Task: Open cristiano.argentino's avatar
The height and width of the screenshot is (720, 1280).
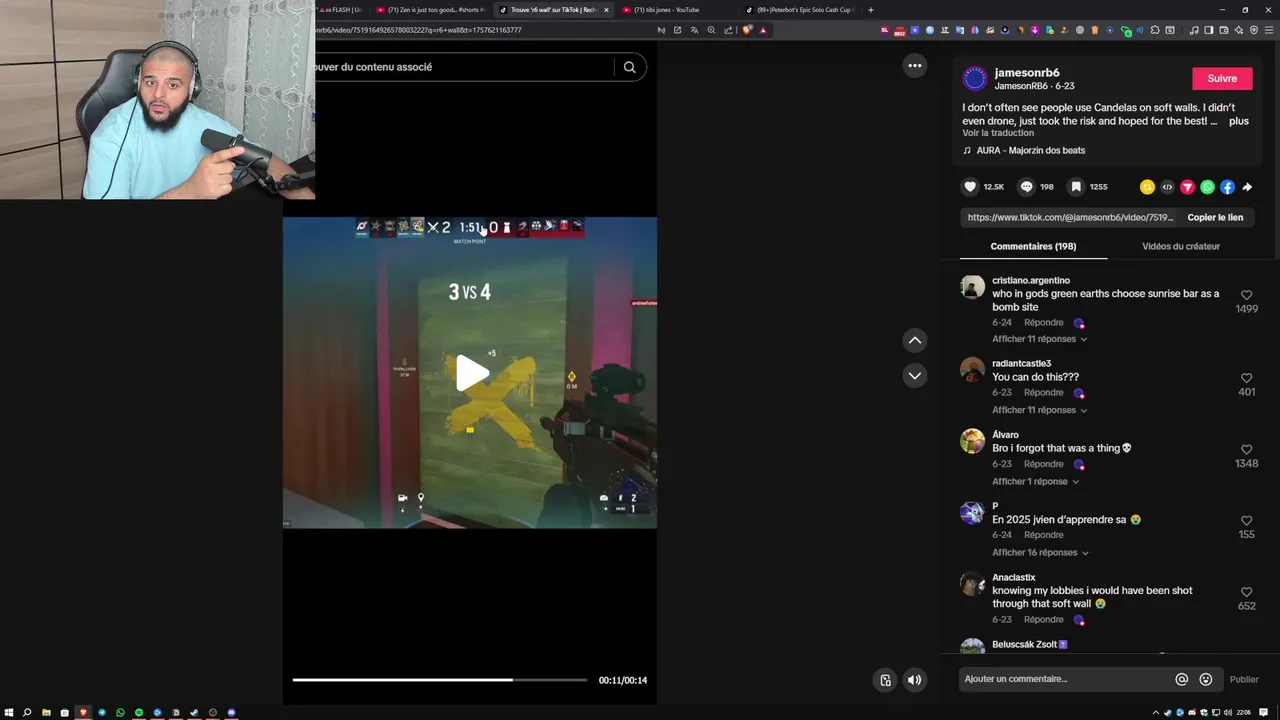Action: pos(972,287)
